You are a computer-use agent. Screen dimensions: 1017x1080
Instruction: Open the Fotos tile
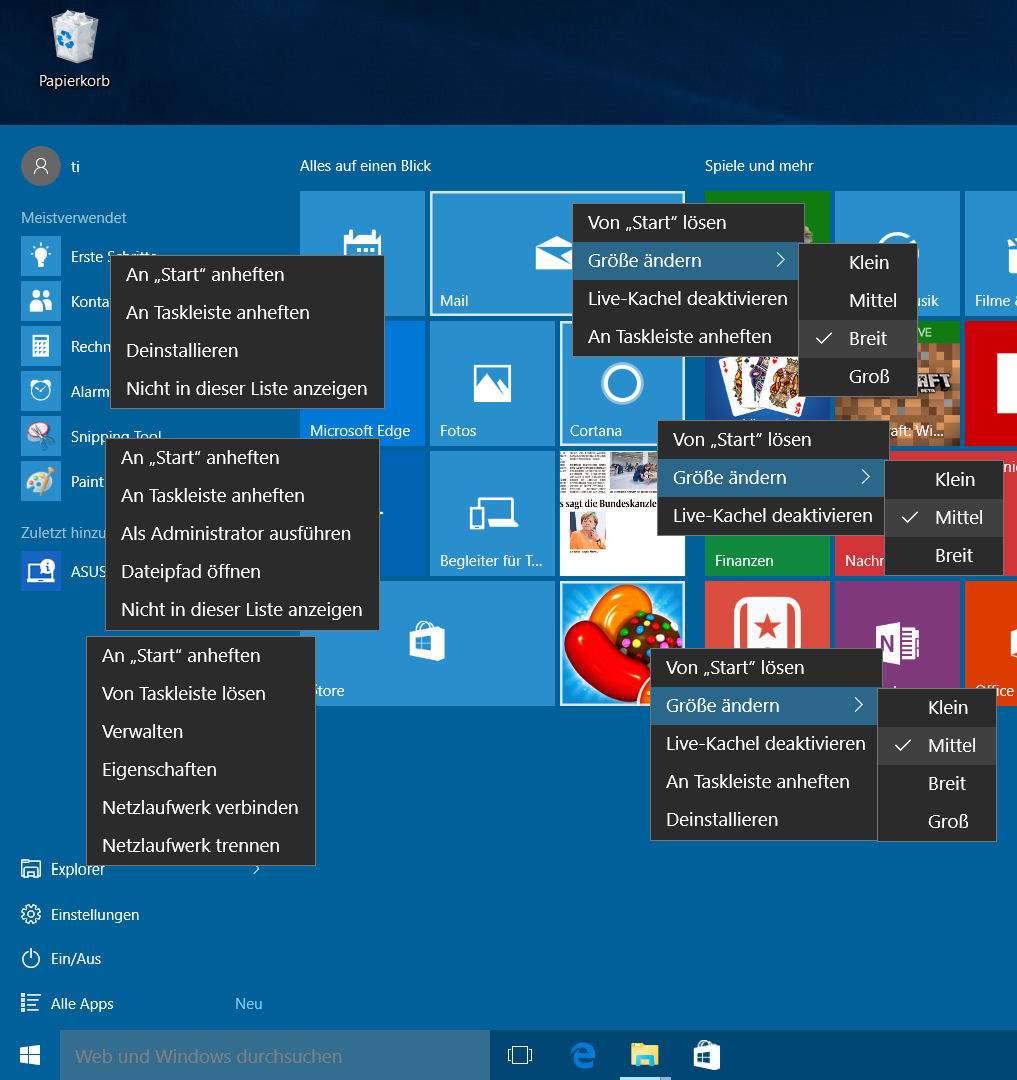coord(492,385)
